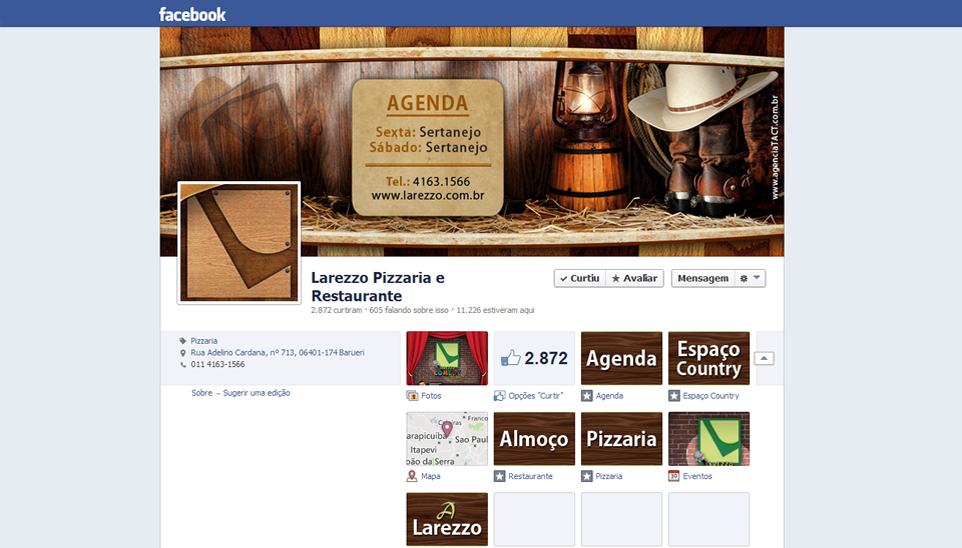This screenshot has width=962, height=548.
Task: Click the page title Larezzo Pizzaria e Restaurante
Action: tap(377, 287)
